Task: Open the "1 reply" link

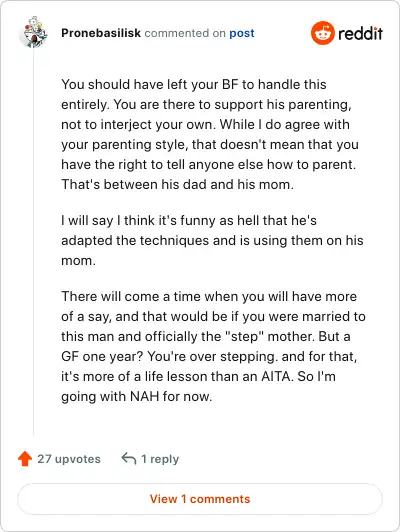Action: [160, 459]
